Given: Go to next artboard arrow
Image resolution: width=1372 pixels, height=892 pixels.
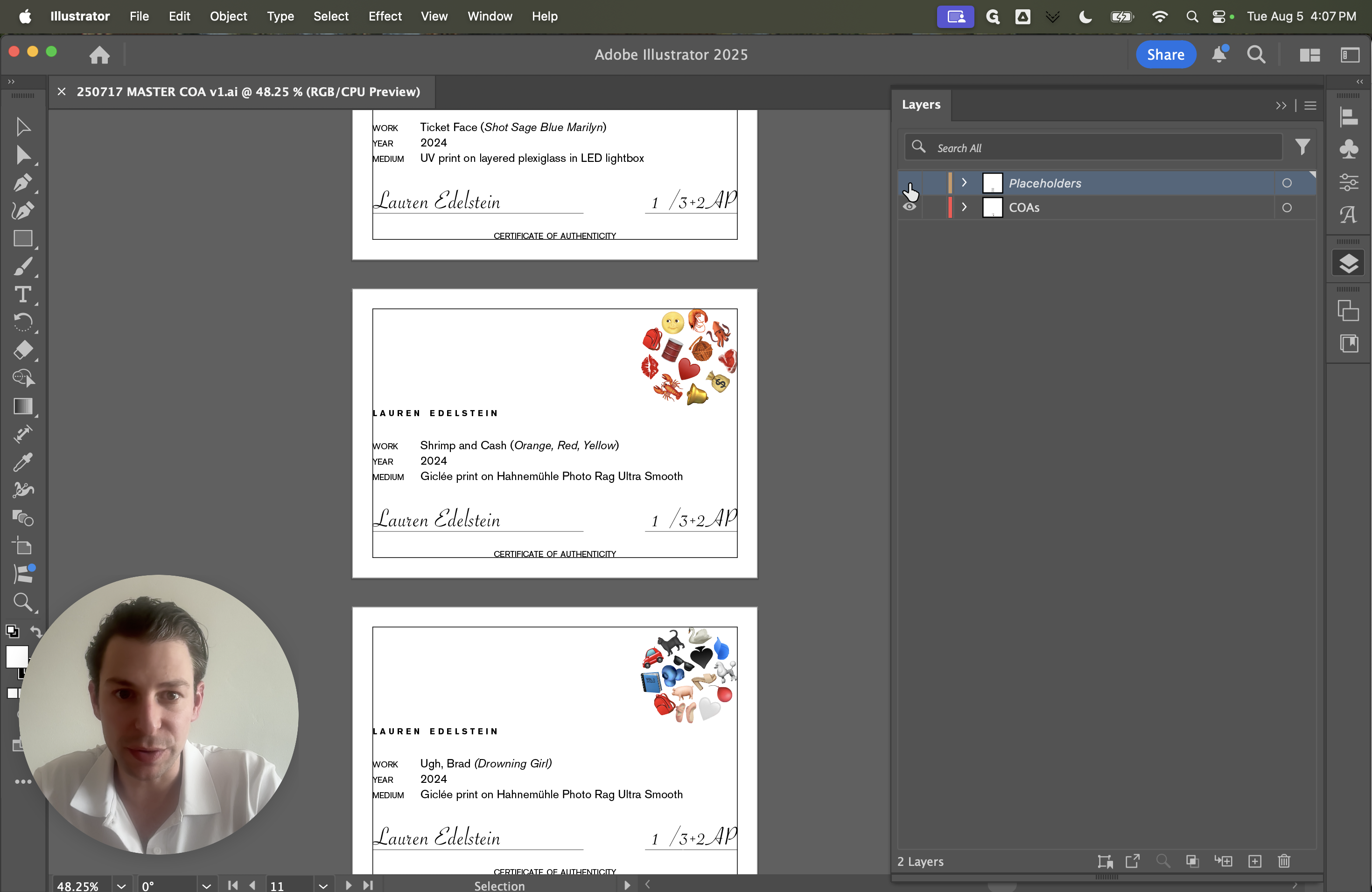Looking at the screenshot, I should point(348,885).
